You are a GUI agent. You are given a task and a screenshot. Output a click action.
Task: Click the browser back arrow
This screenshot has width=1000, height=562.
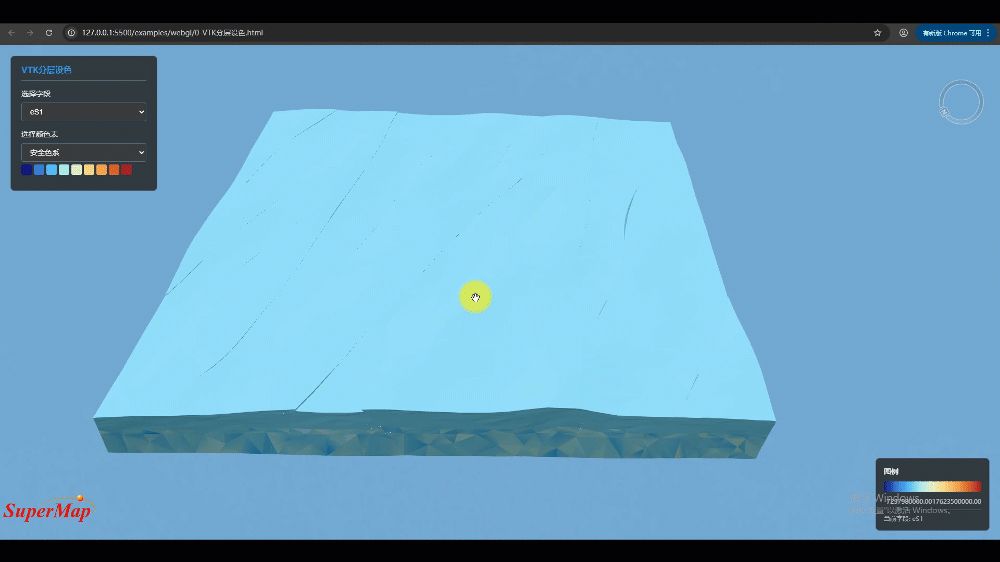coord(11,33)
